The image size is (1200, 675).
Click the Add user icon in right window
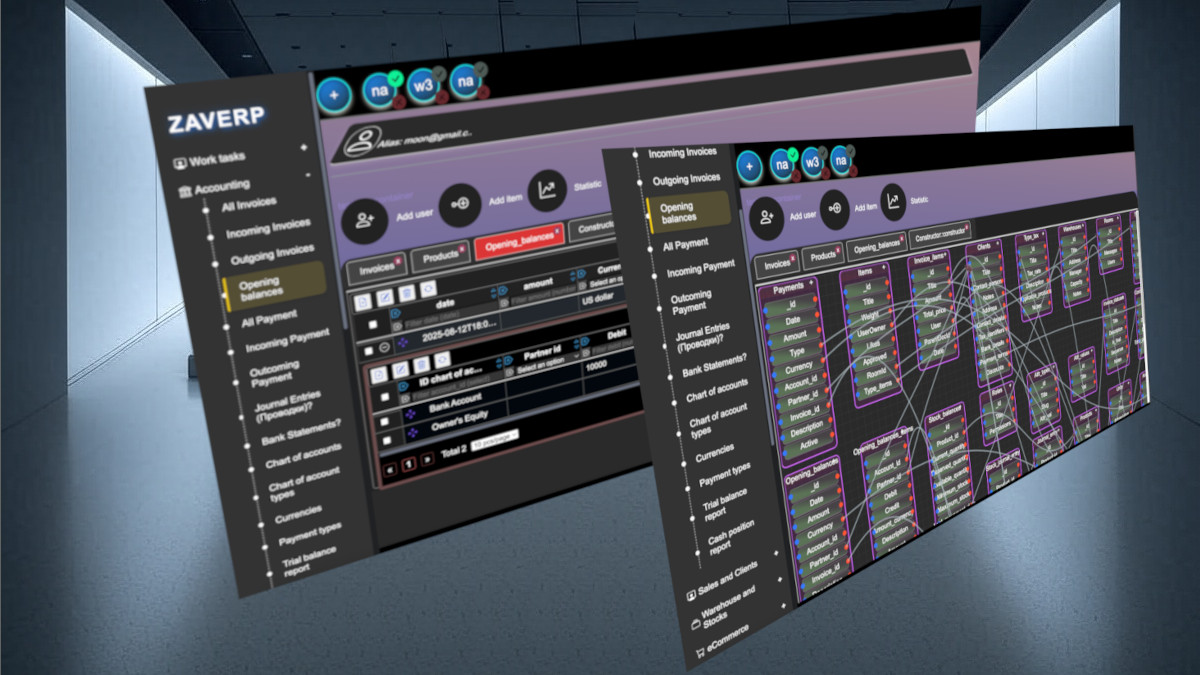click(x=767, y=216)
